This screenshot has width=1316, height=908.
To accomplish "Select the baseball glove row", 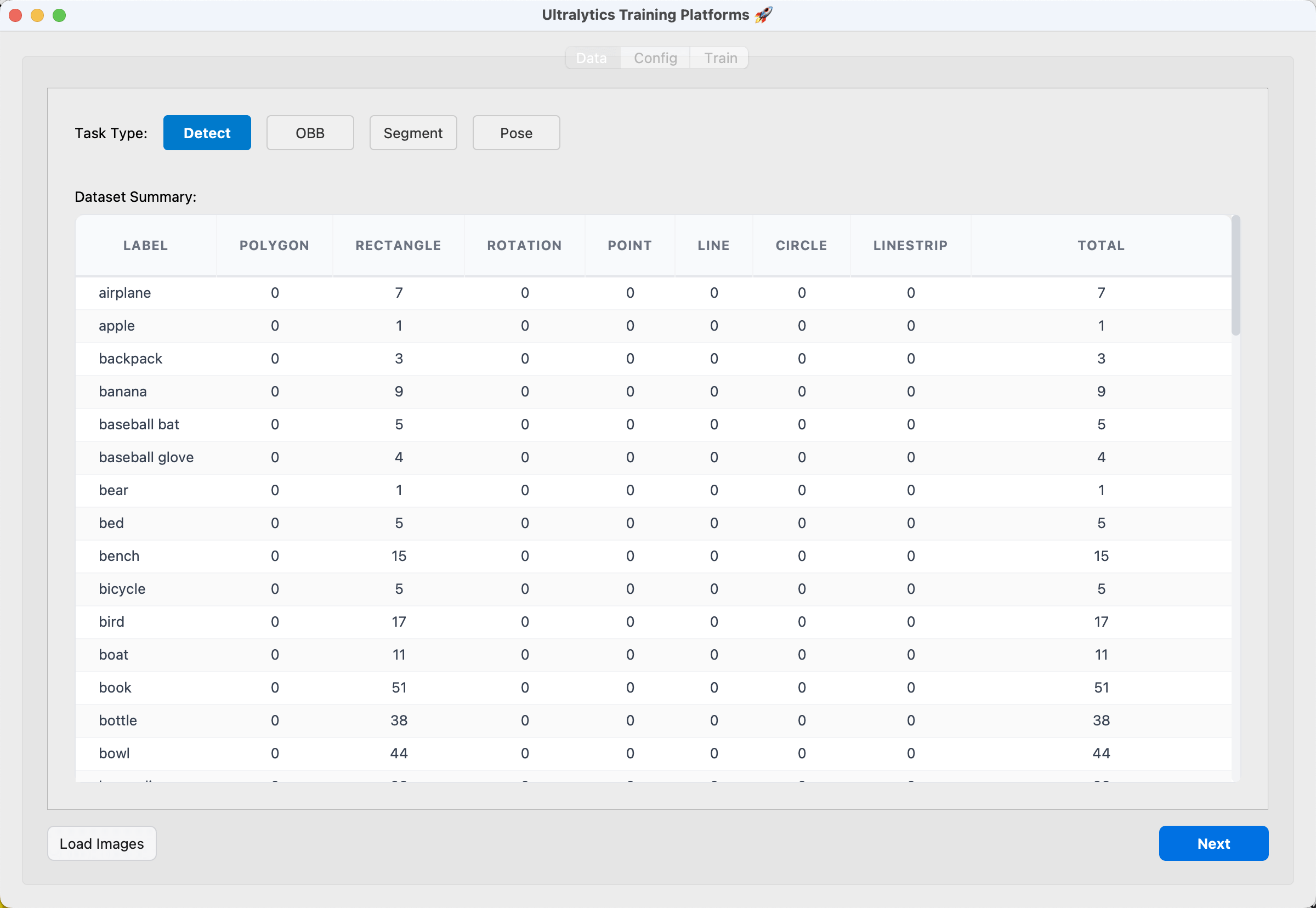I will tap(653, 457).
